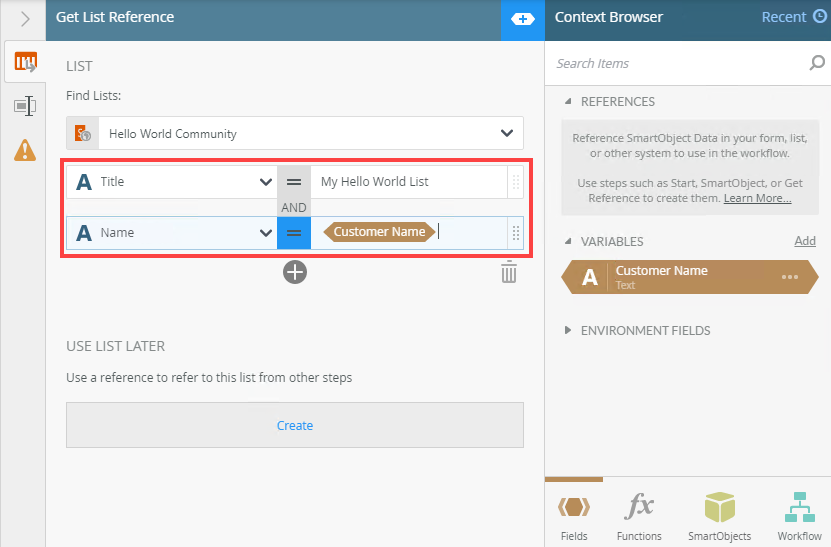Switch to the SmartObjects tab
The image size is (831, 547).
coord(719,515)
